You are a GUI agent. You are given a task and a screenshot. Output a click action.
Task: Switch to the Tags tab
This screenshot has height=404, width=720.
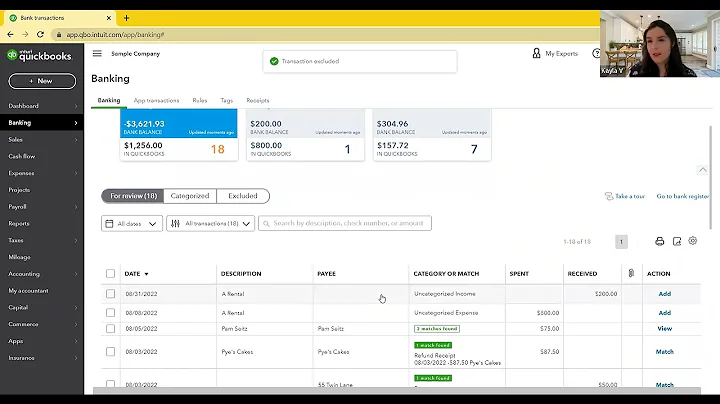coord(226,100)
